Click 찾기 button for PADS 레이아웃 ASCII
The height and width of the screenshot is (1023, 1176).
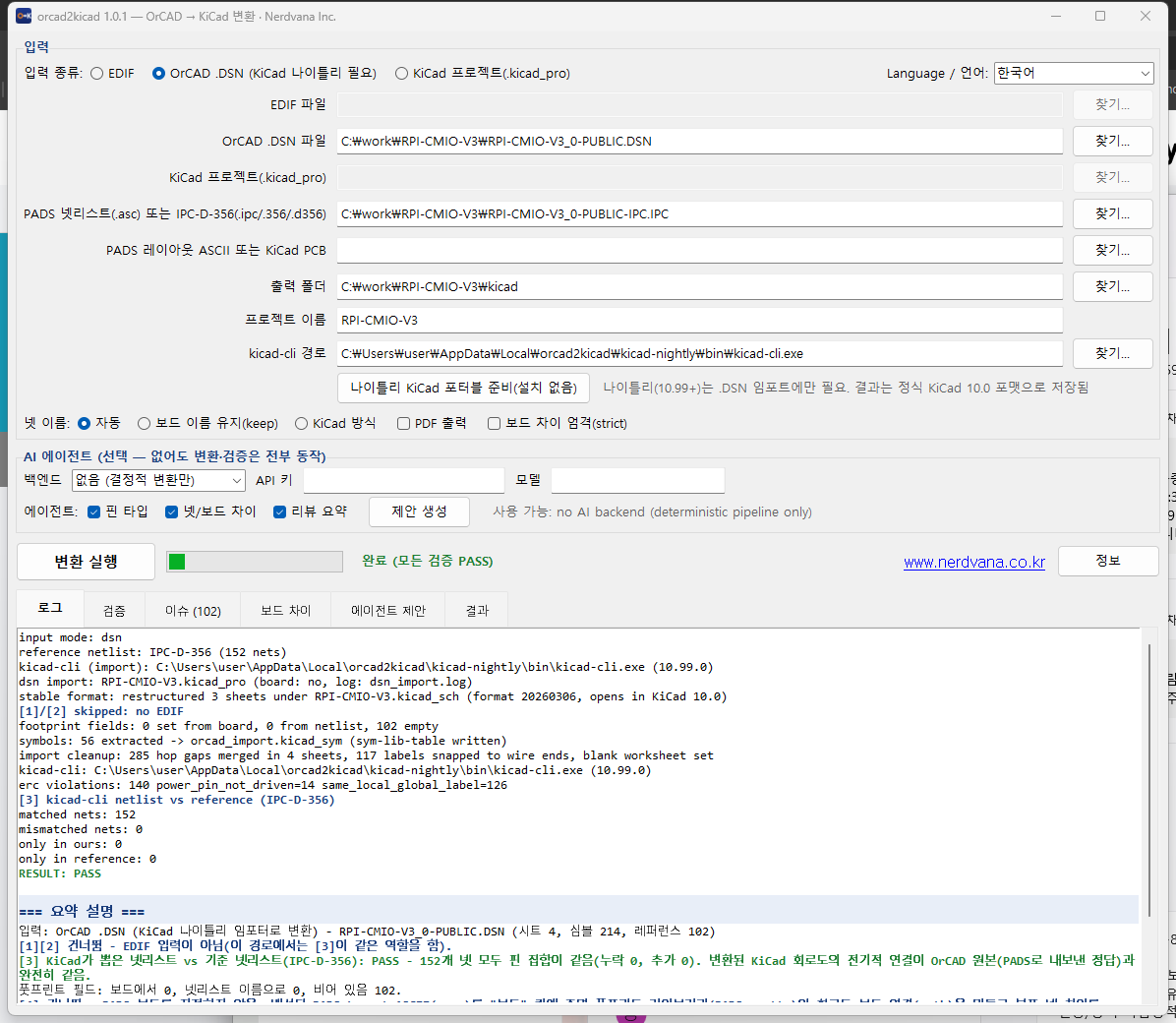pos(1112,250)
